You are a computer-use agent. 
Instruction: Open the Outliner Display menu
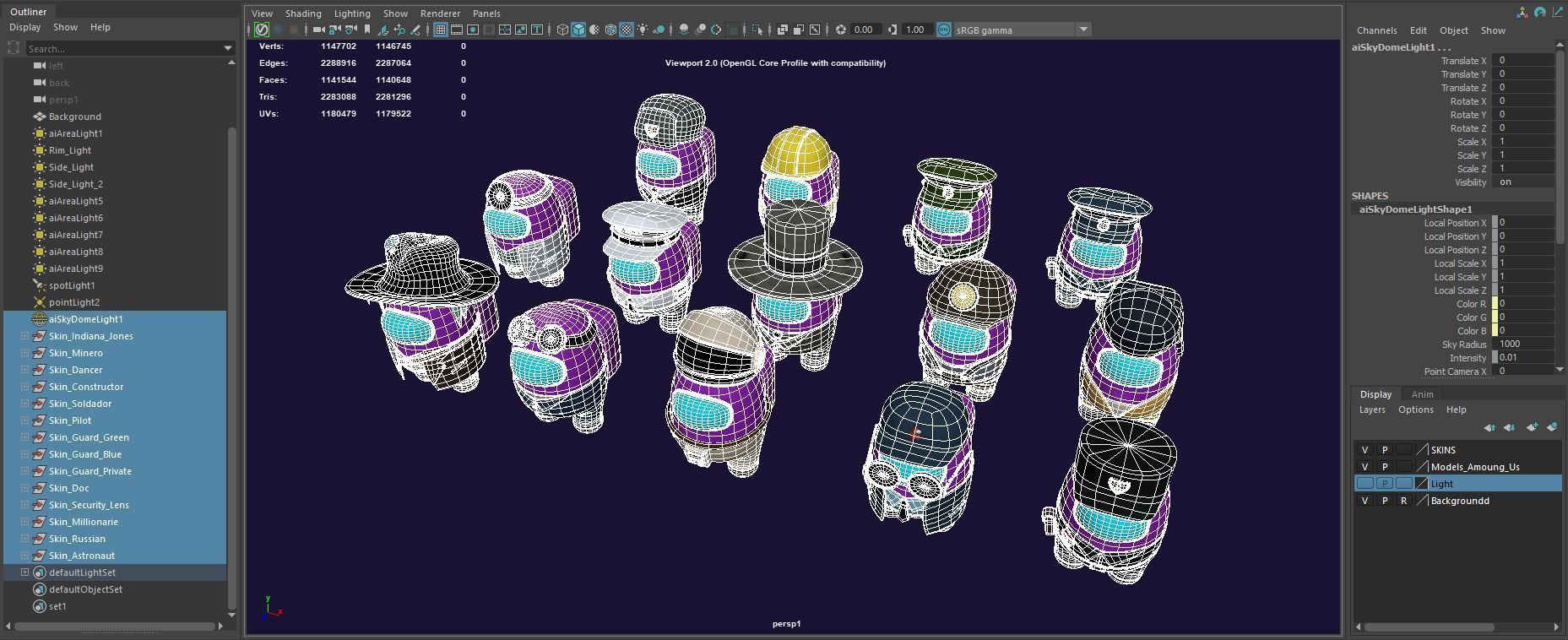[25, 27]
